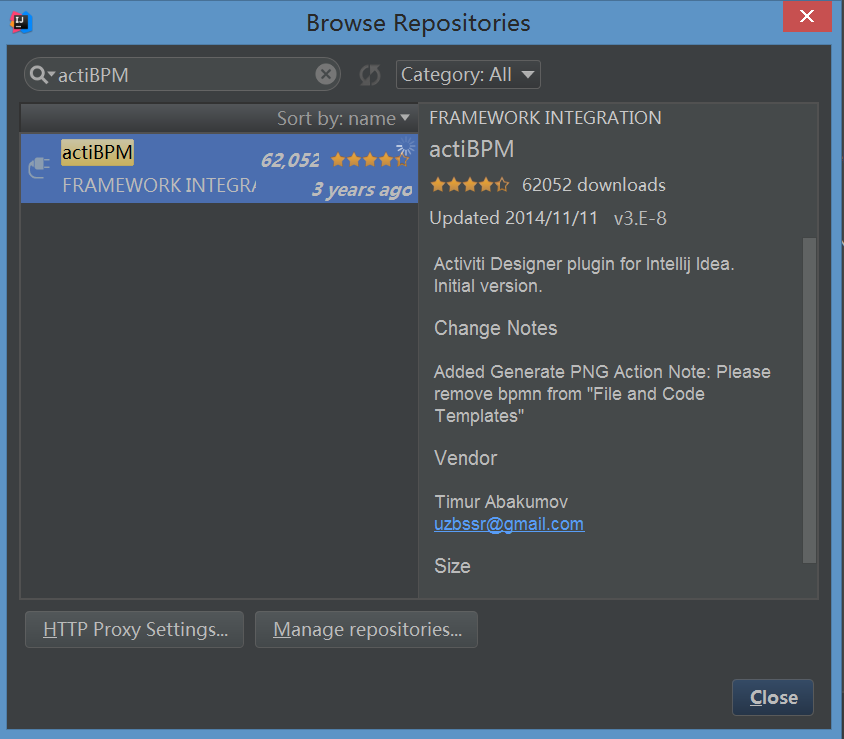Click the IntelliJ IDEA logo in title bar
The image size is (844, 739).
tap(21, 23)
